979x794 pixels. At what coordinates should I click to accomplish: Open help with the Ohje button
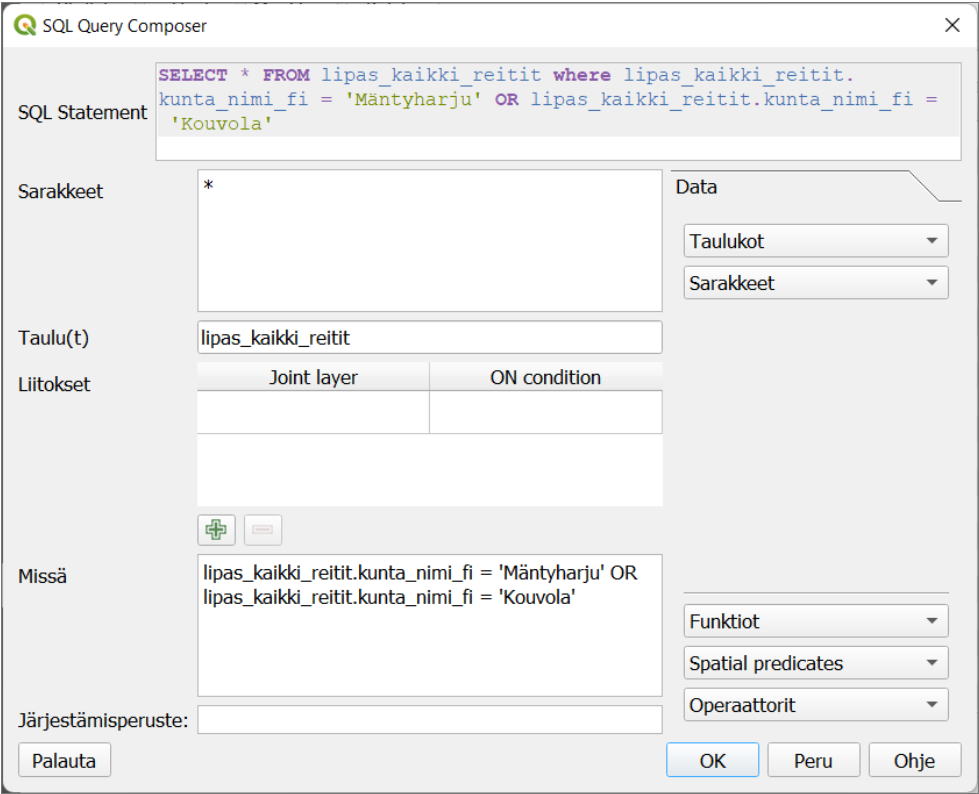(915, 760)
